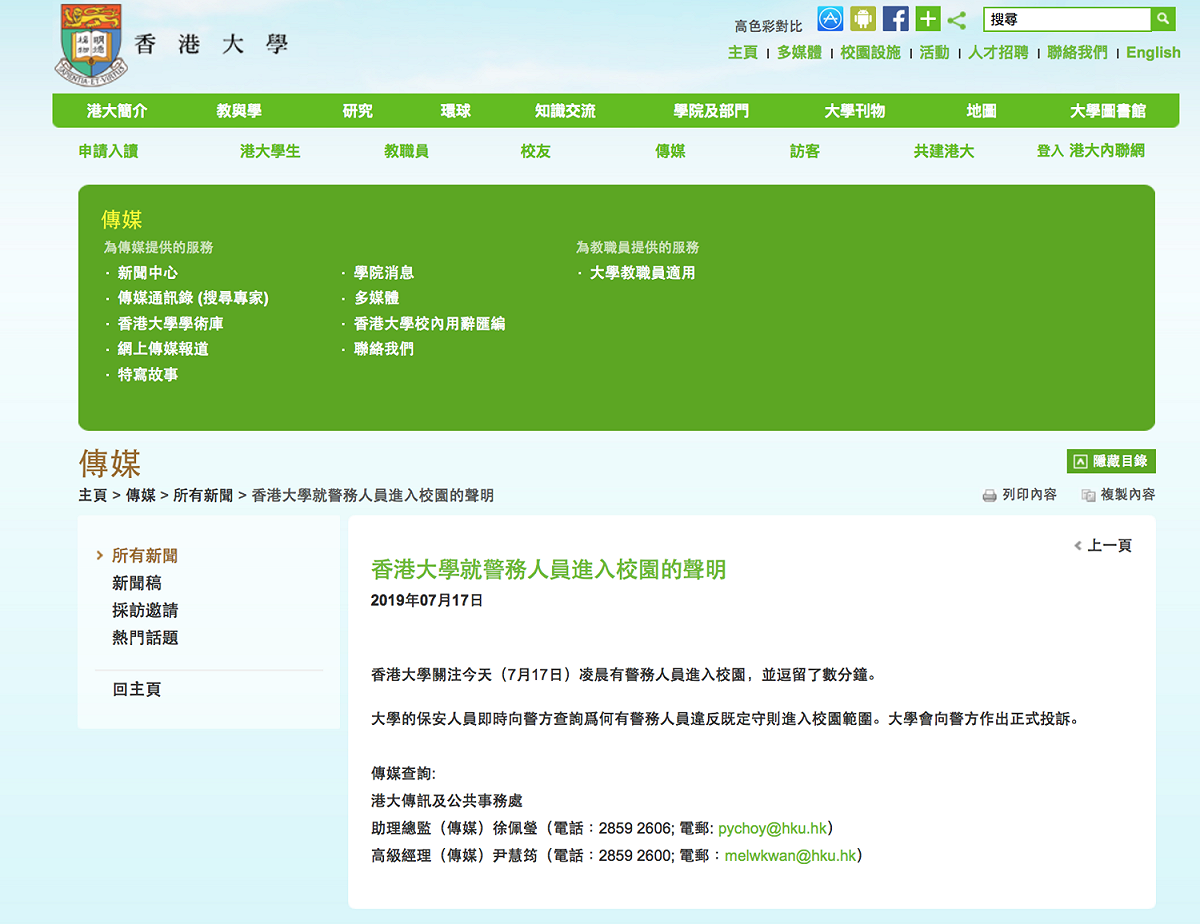The height and width of the screenshot is (924, 1200).
Task: Select the 傳媒 audience tab
Action: (670, 151)
